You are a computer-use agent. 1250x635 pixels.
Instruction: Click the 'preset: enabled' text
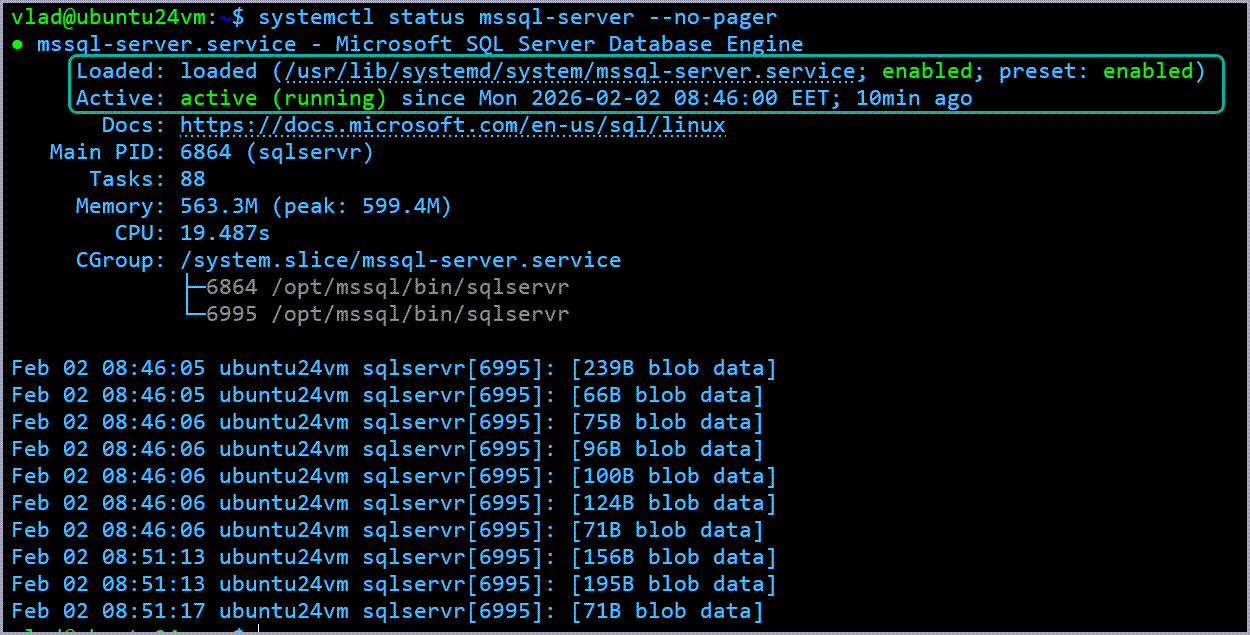(1096, 72)
